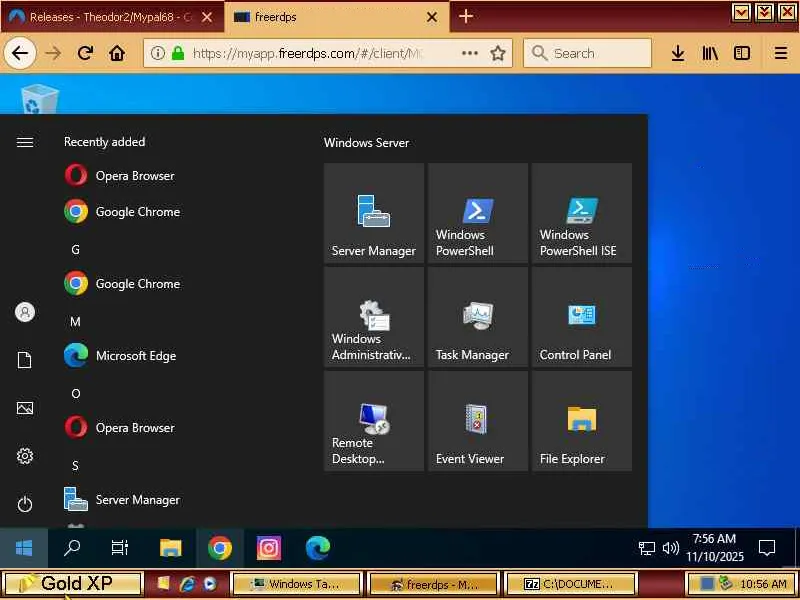
Task: Open Pictures icon in Start sidebar
Action: [25, 408]
